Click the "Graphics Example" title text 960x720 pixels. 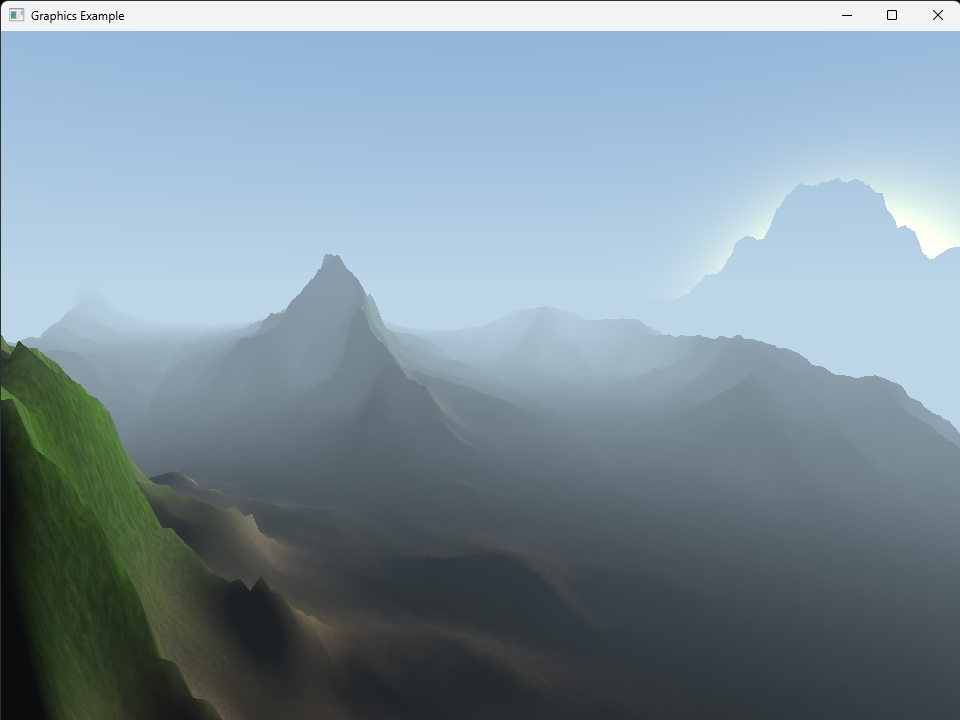point(77,16)
